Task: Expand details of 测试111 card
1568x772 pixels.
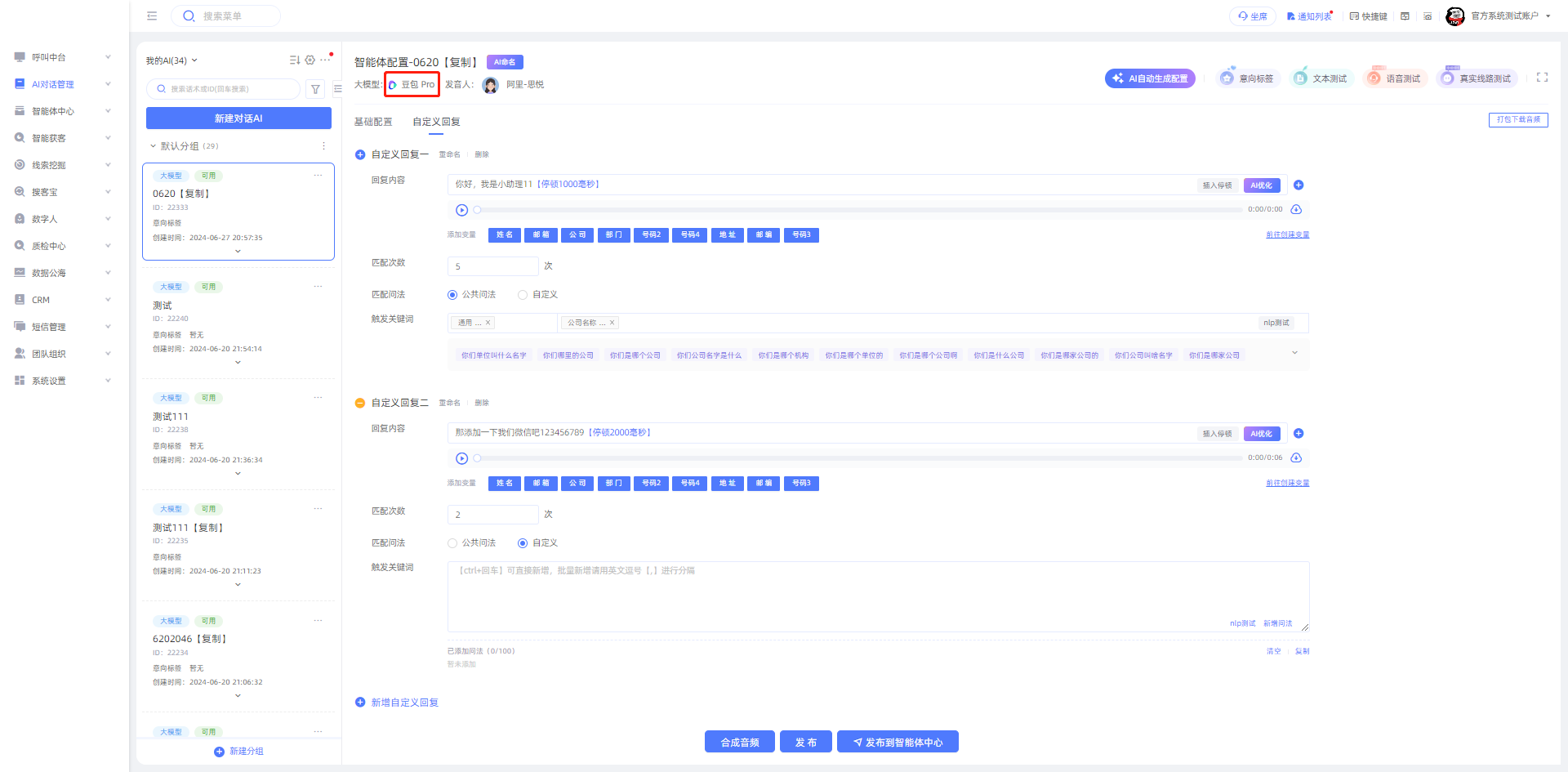Action: tap(238, 474)
